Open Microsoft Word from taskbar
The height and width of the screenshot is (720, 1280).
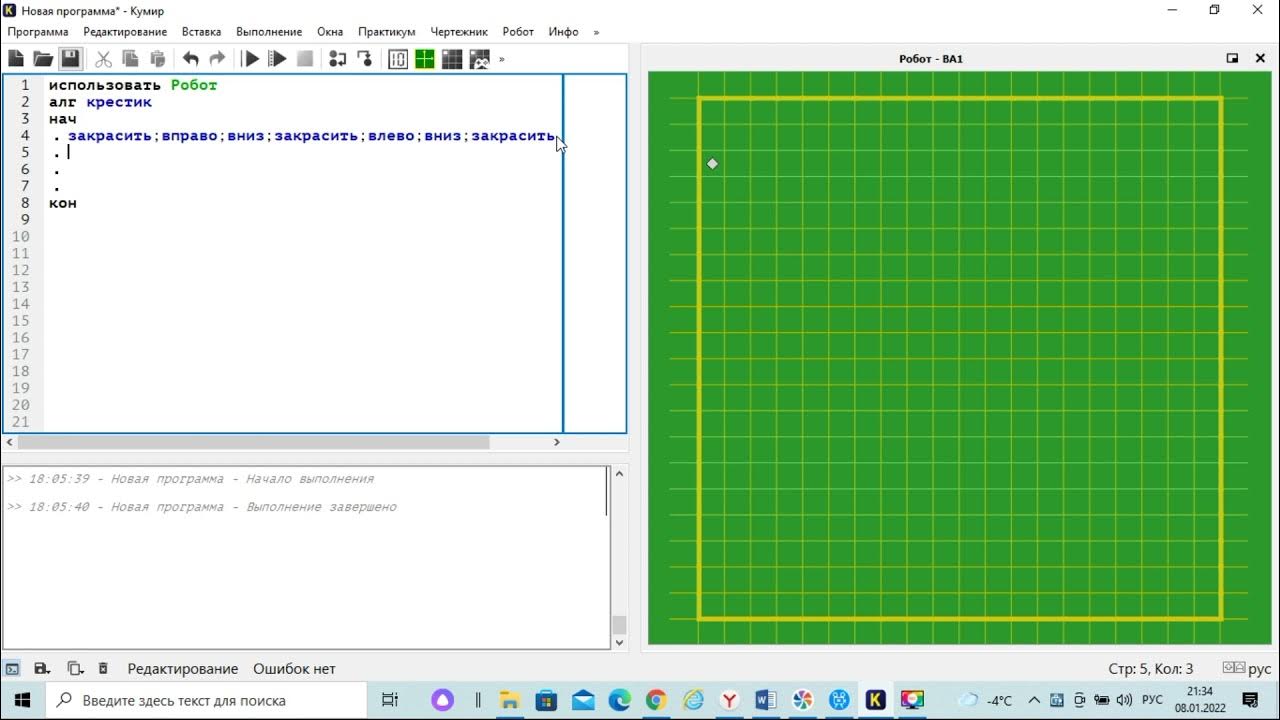tap(766, 700)
